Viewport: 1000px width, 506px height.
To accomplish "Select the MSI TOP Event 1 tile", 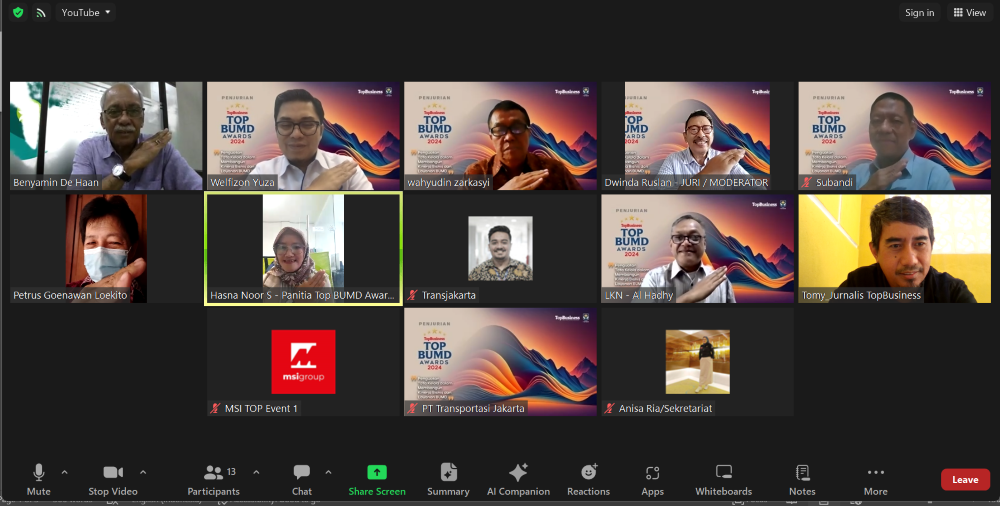I will [303, 362].
